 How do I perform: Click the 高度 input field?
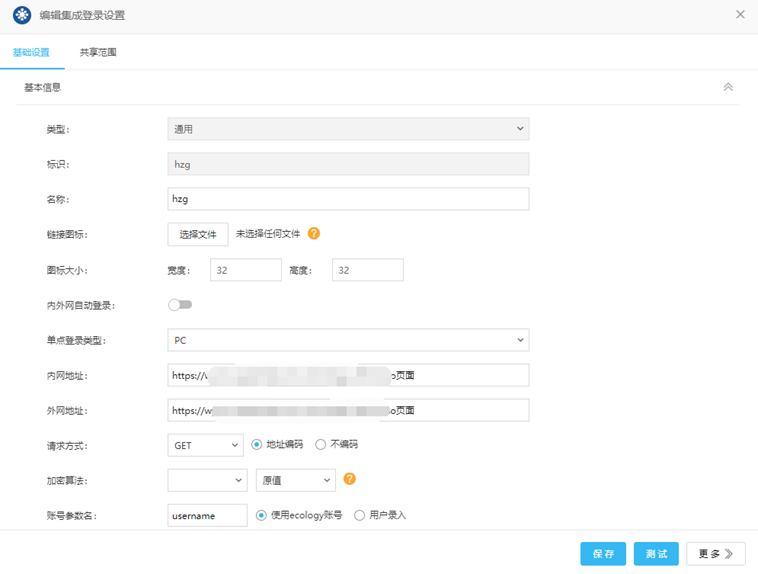click(x=367, y=270)
